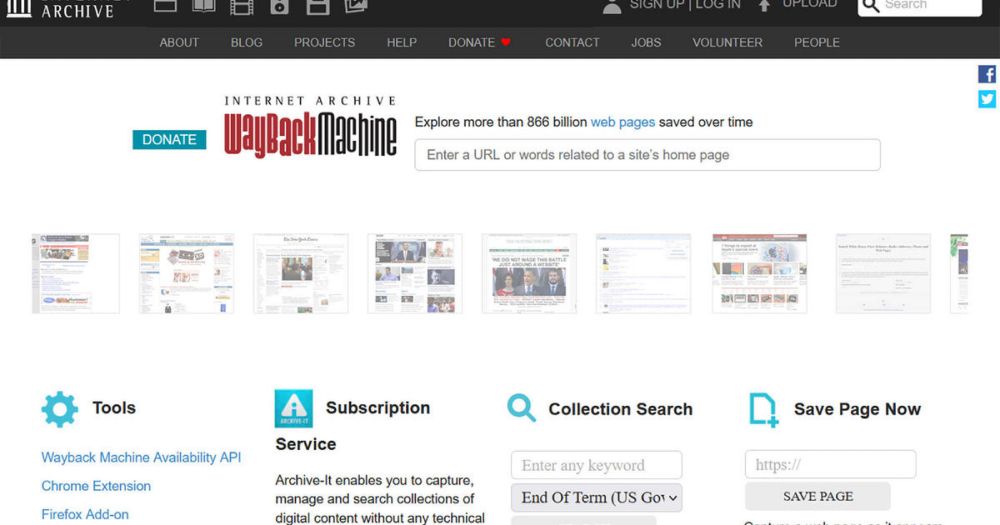Screen dimensions: 1000x525
Task: Open the eighth text document thumbnail
Action: pos(883,274)
